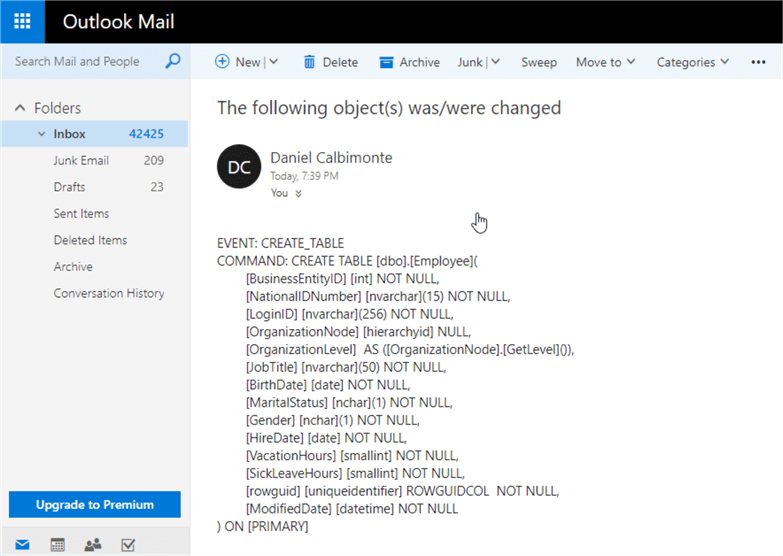The height and width of the screenshot is (556, 783).
Task: Open the Categories dropdown
Action: click(x=693, y=62)
